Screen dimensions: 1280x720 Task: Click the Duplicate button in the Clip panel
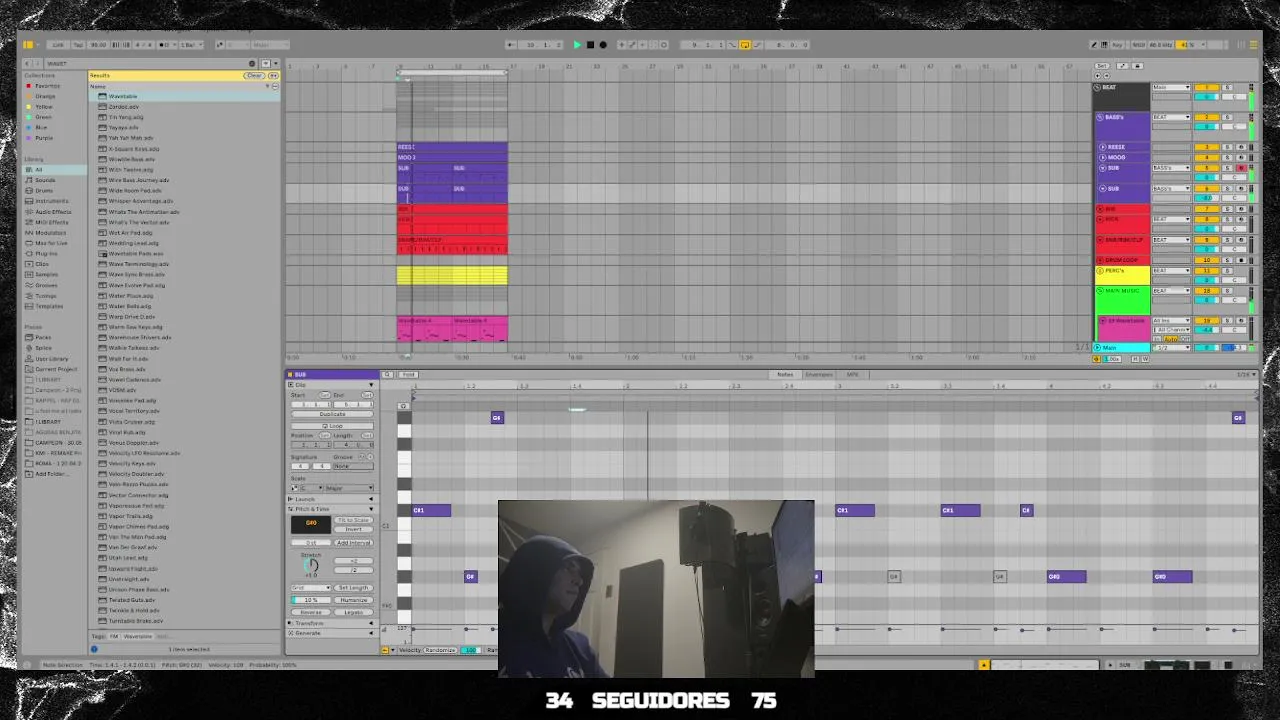tap(332, 414)
